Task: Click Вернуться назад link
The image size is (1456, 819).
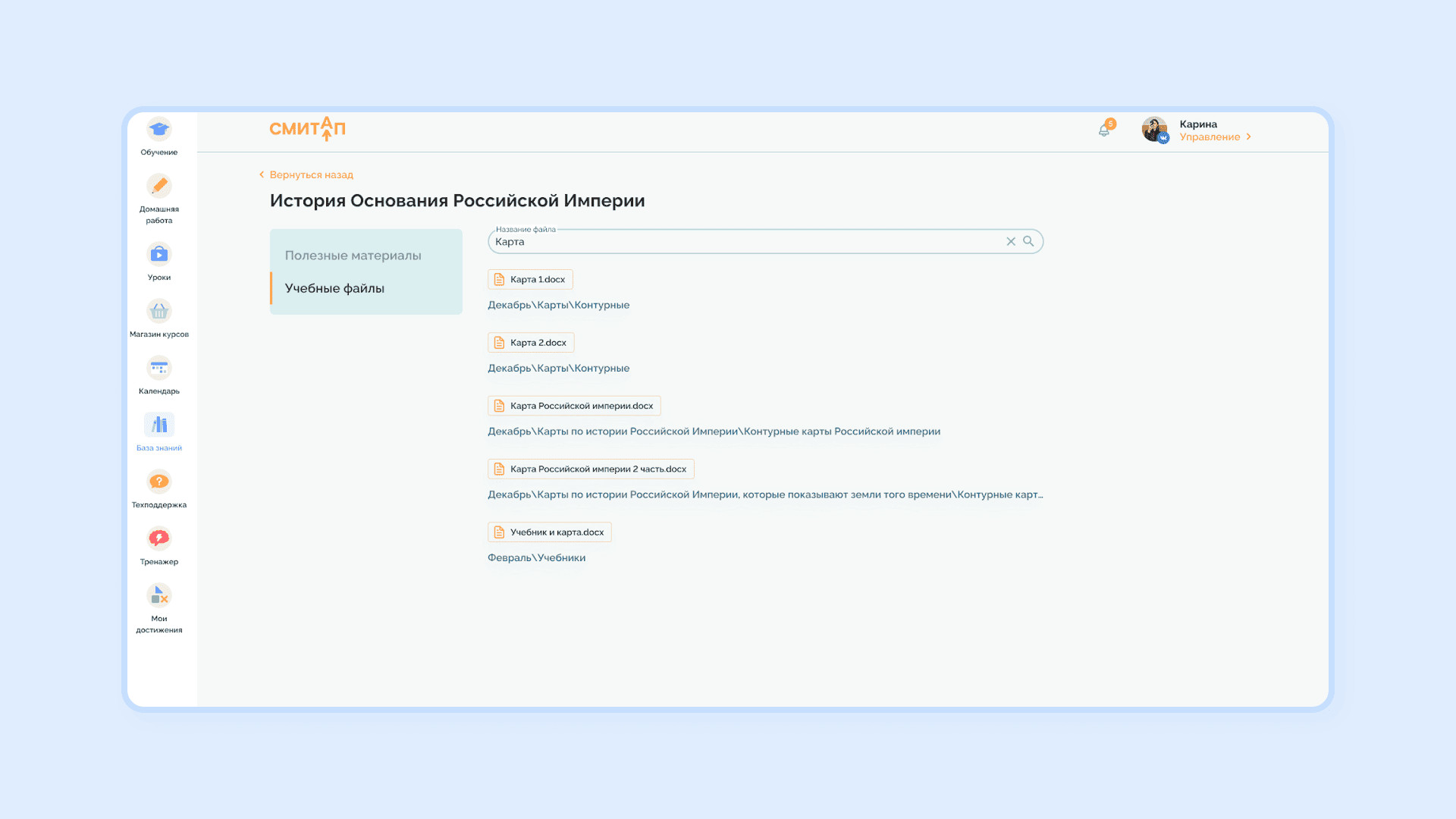Action: (x=311, y=175)
